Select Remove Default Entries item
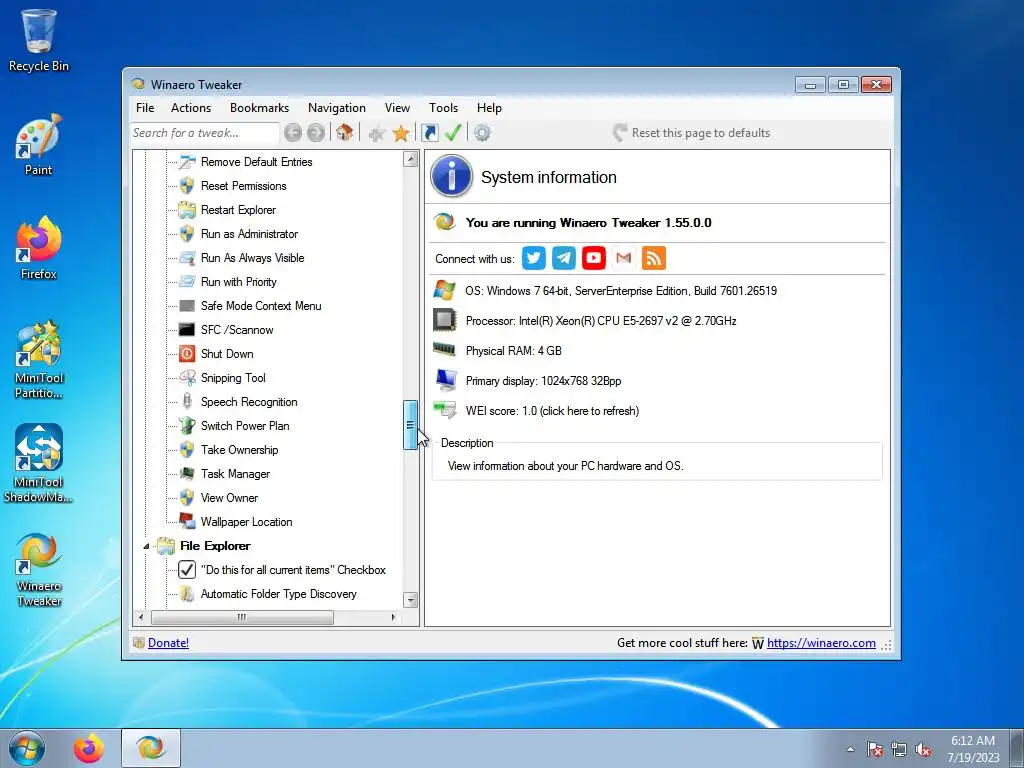This screenshot has height=768, width=1024. 257,161
